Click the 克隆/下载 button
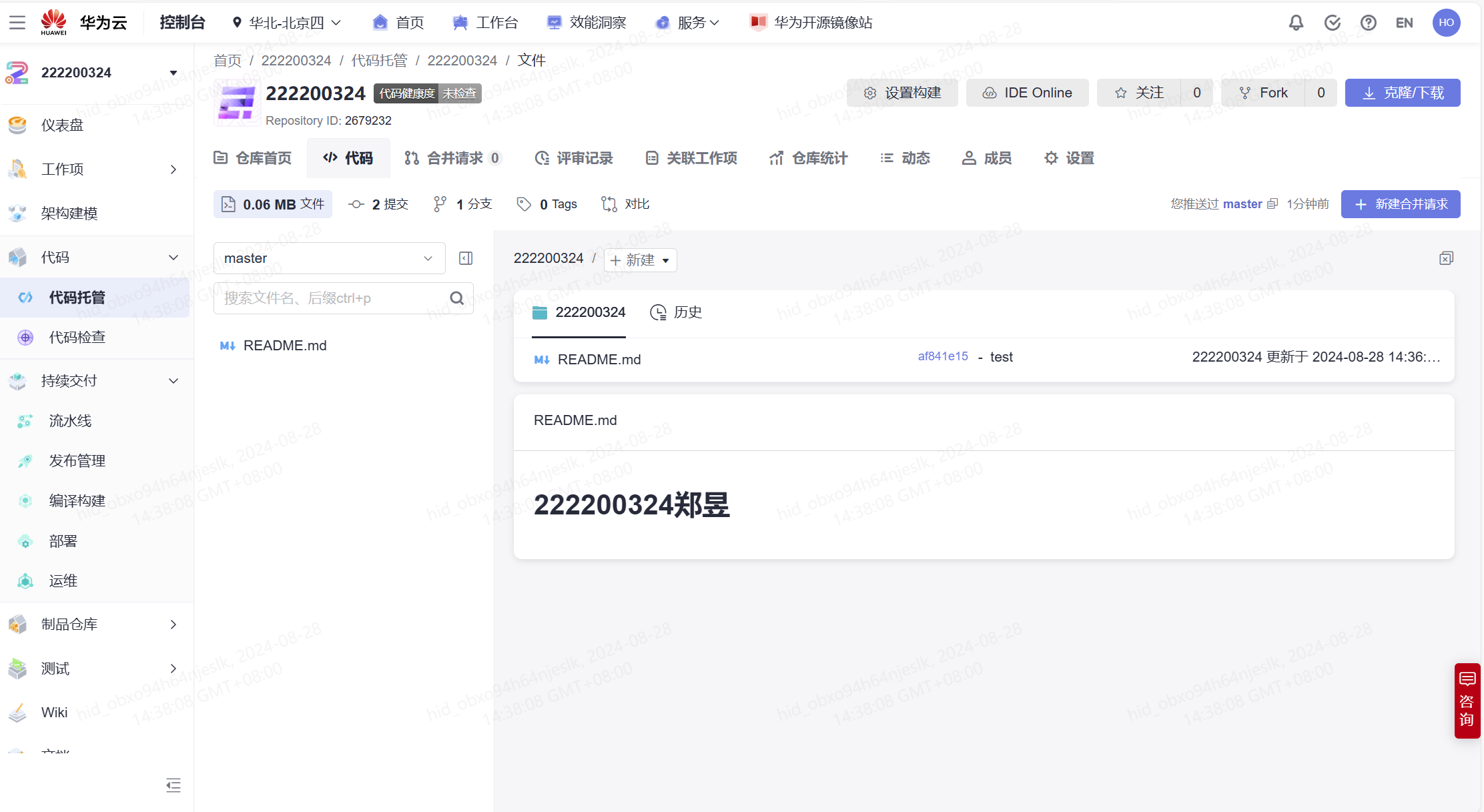Viewport: 1484px width, 812px height. [x=1402, y=93]
